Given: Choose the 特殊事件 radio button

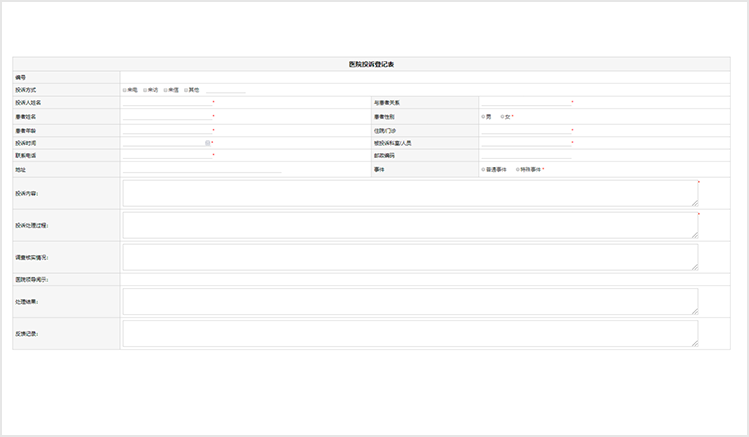Looking at the screenshot, I should 518,169.
